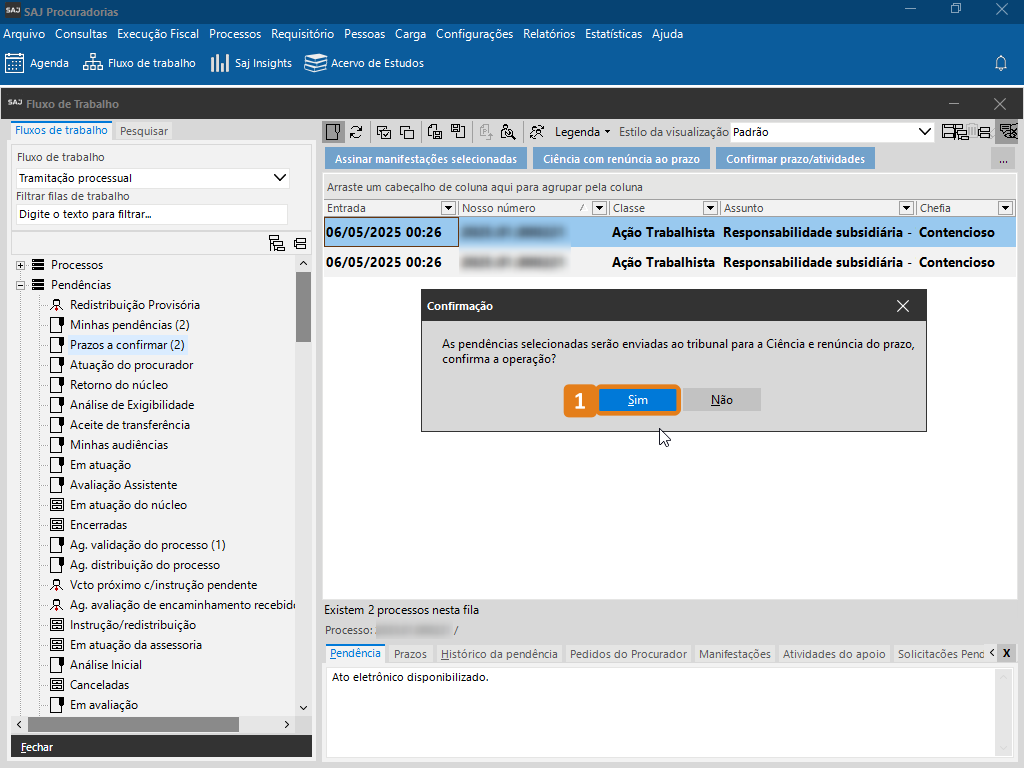
Task: Open the Entrada column filter arrow
Action: click(448, 208)
